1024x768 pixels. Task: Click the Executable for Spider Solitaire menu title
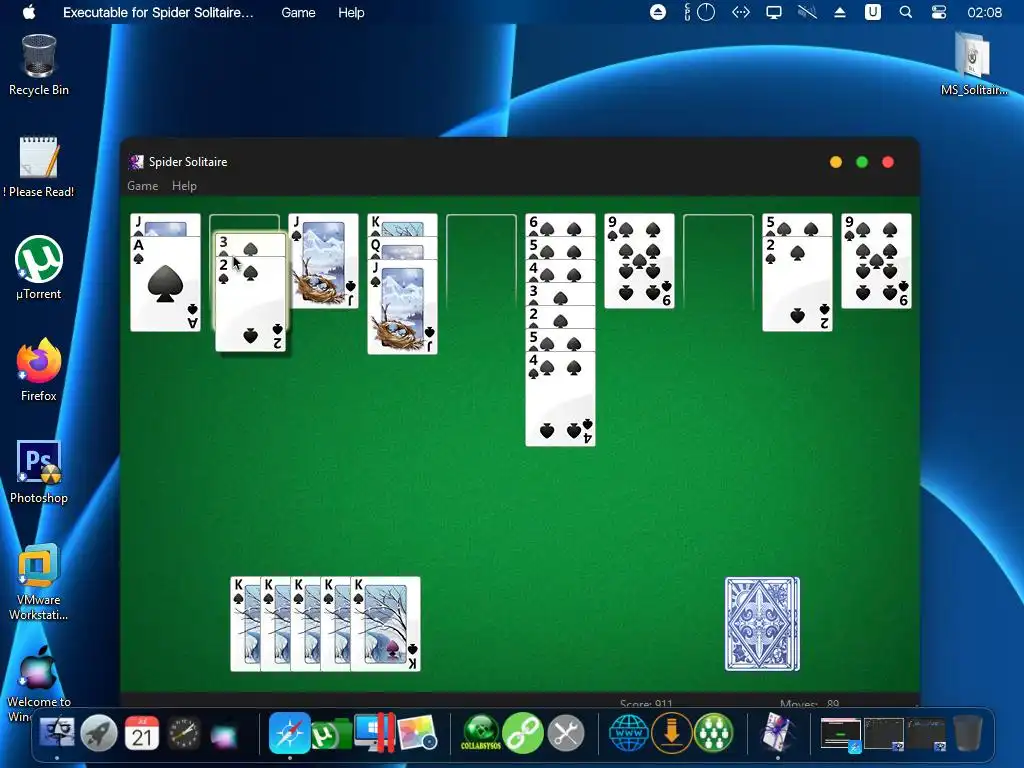158,12
